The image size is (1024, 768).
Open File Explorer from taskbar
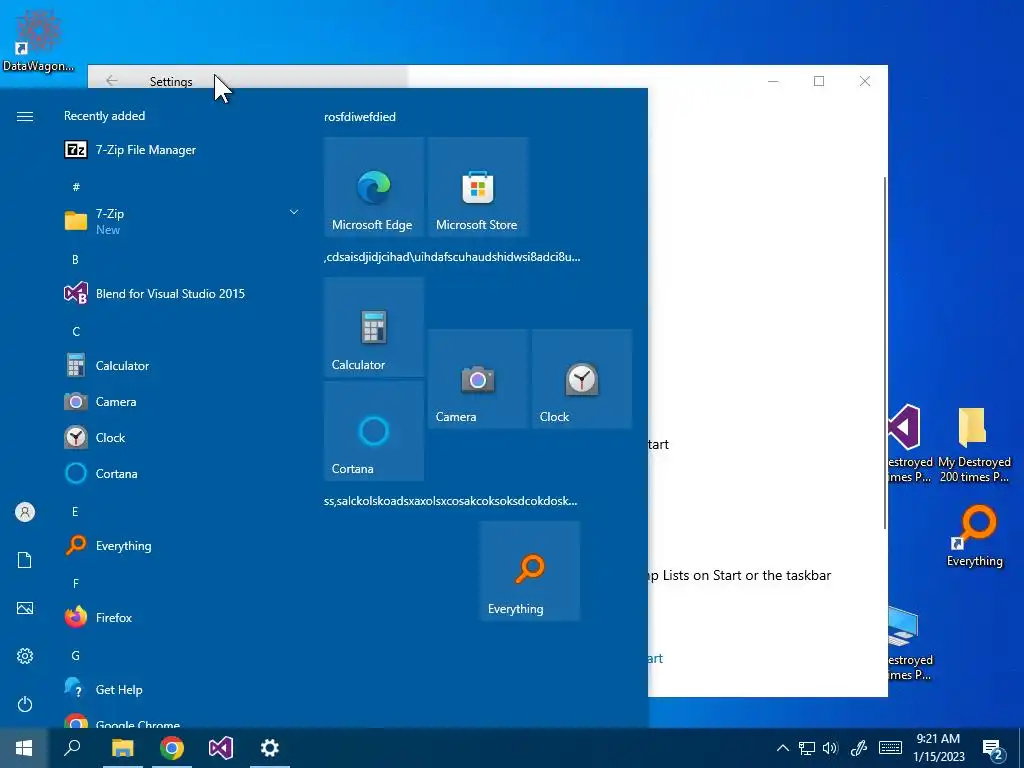click(122, 748)
